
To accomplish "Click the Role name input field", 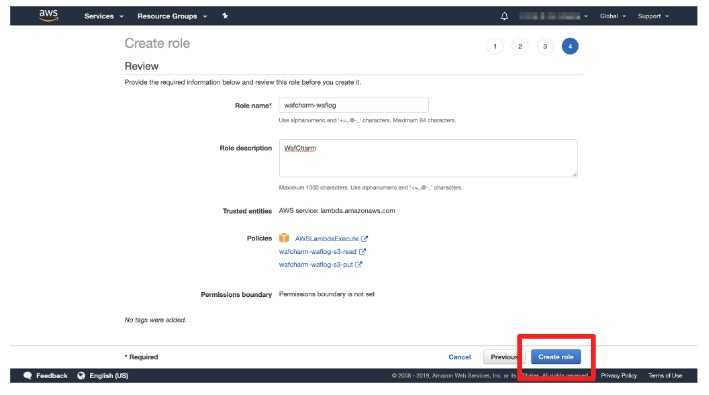I will pos(354,105).
